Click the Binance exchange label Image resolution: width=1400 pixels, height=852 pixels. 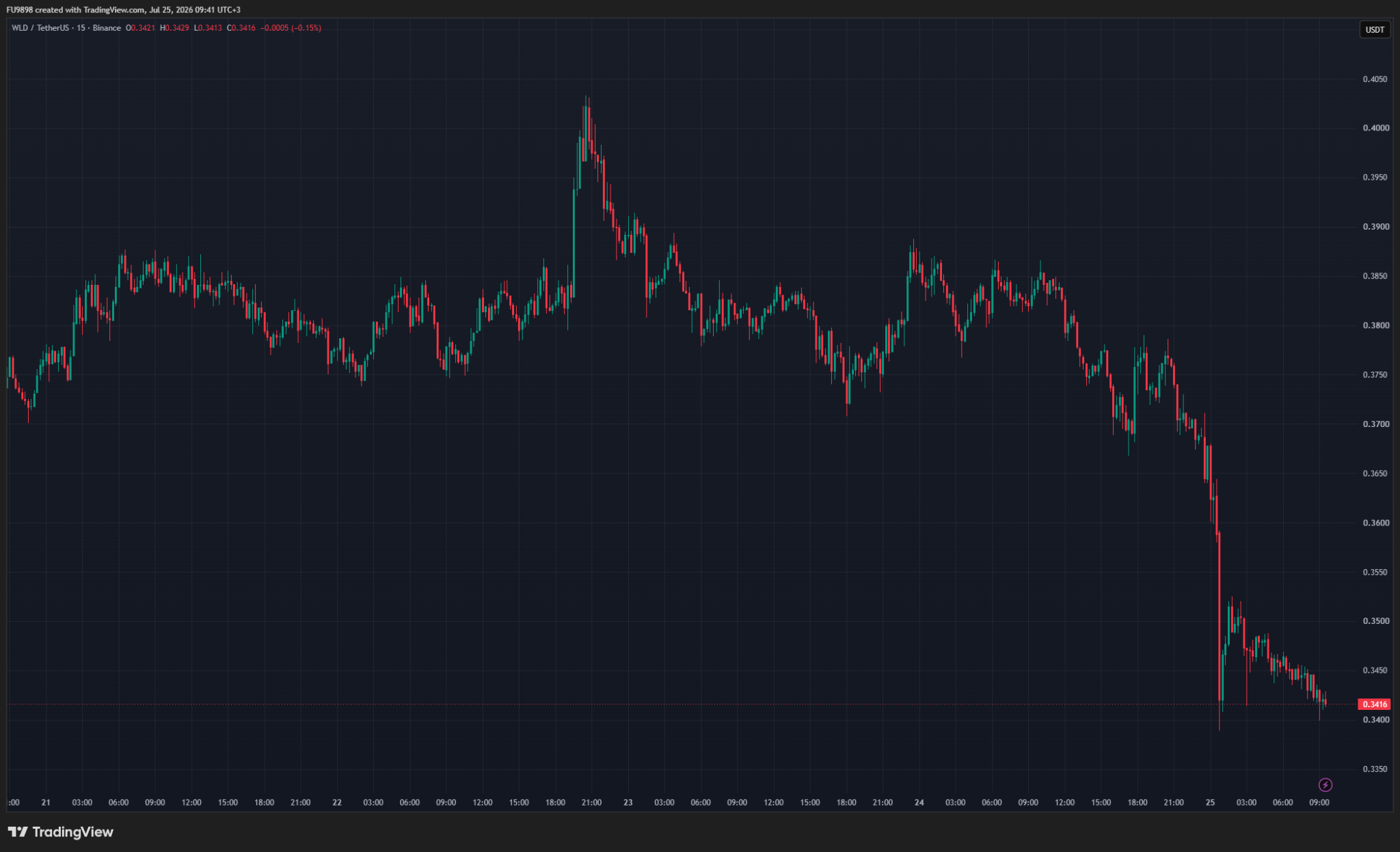pos(107,28)
